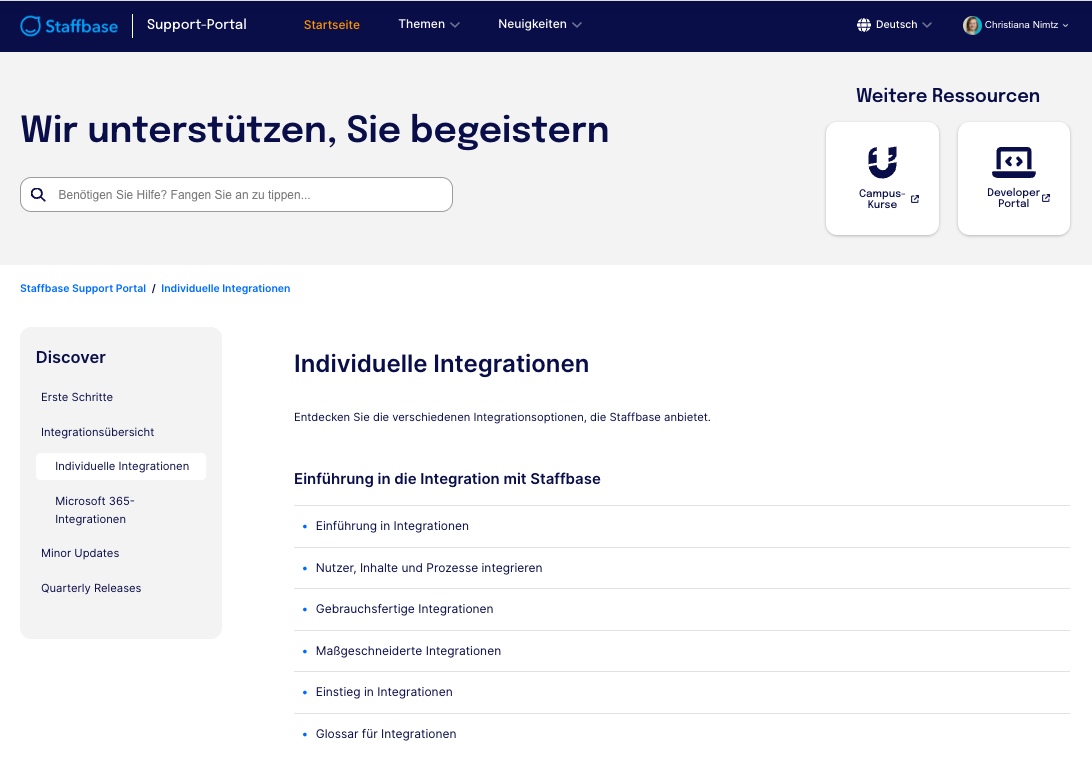
Task: Focus the help search input field
Action: 237,195
